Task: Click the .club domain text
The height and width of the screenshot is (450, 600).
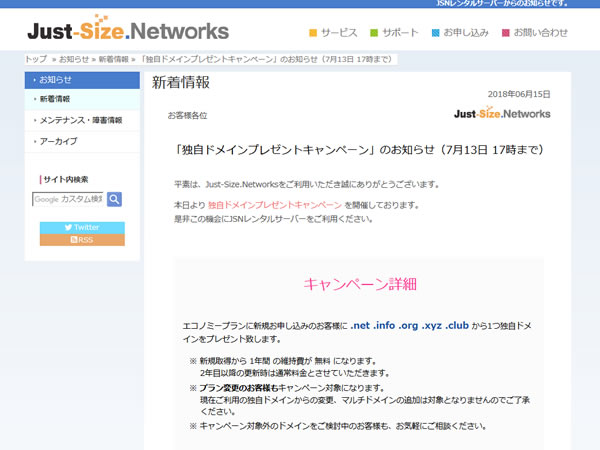Action: [457, 326]
